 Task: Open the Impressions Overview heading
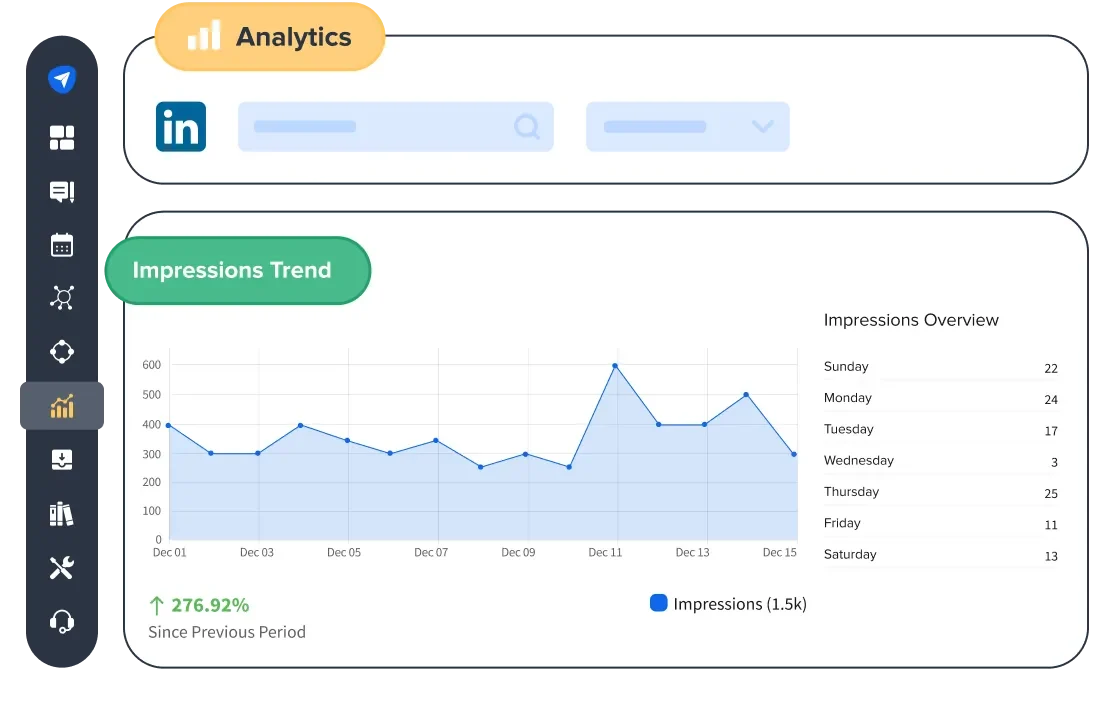click(x=911, y=320)
